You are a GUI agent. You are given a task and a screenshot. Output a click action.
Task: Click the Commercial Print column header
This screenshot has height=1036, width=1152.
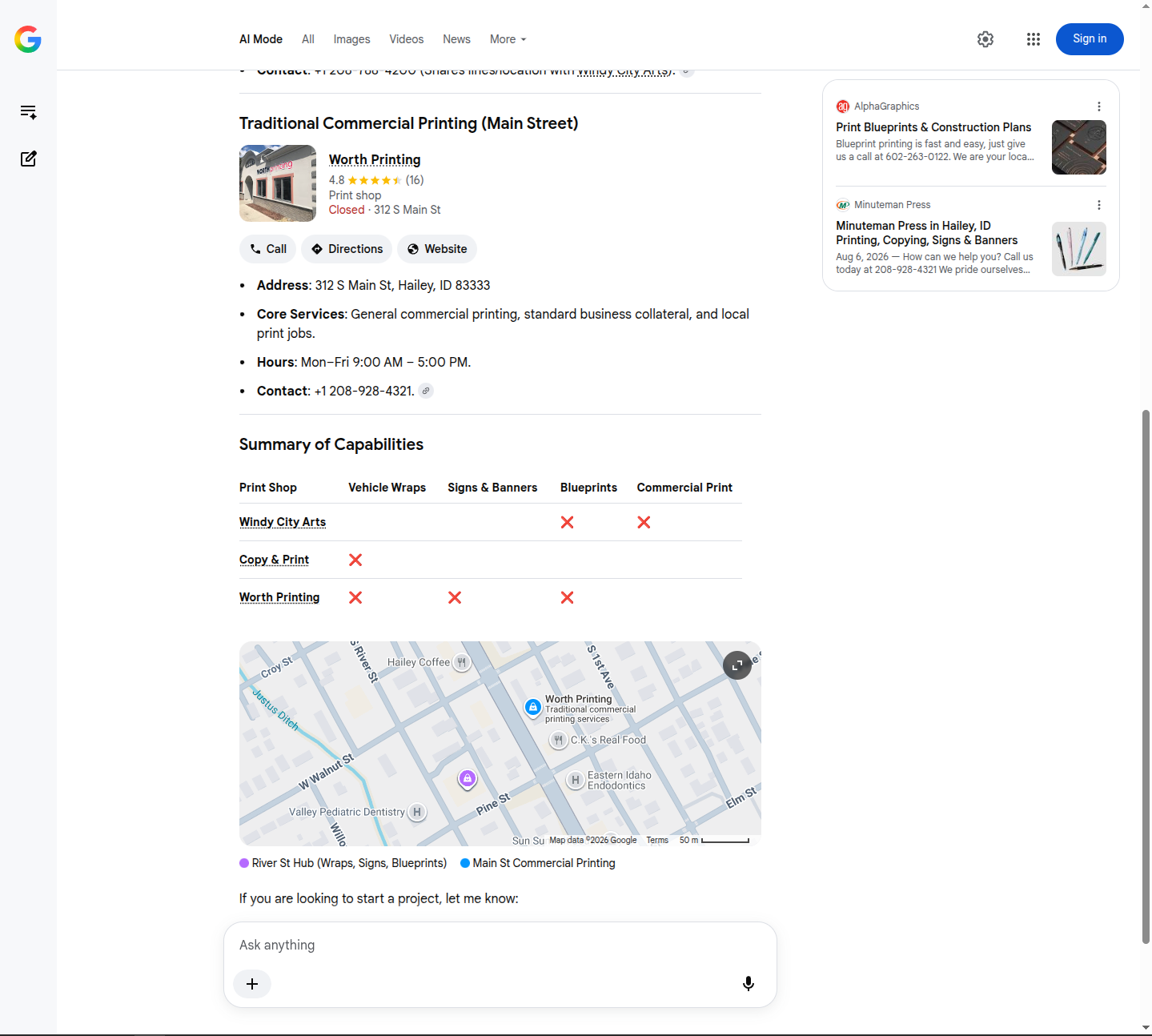pos(685,488)
